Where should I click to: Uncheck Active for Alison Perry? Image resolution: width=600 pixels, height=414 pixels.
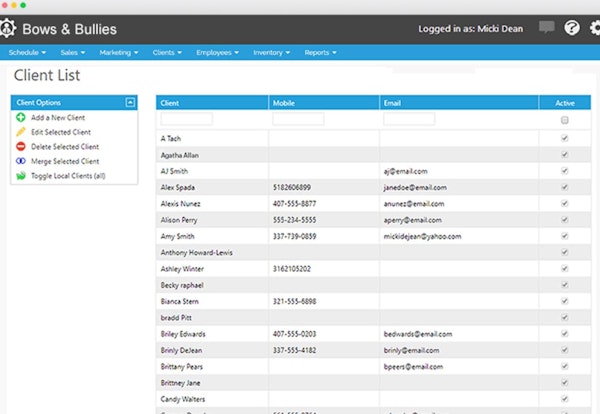coord(564,220)
